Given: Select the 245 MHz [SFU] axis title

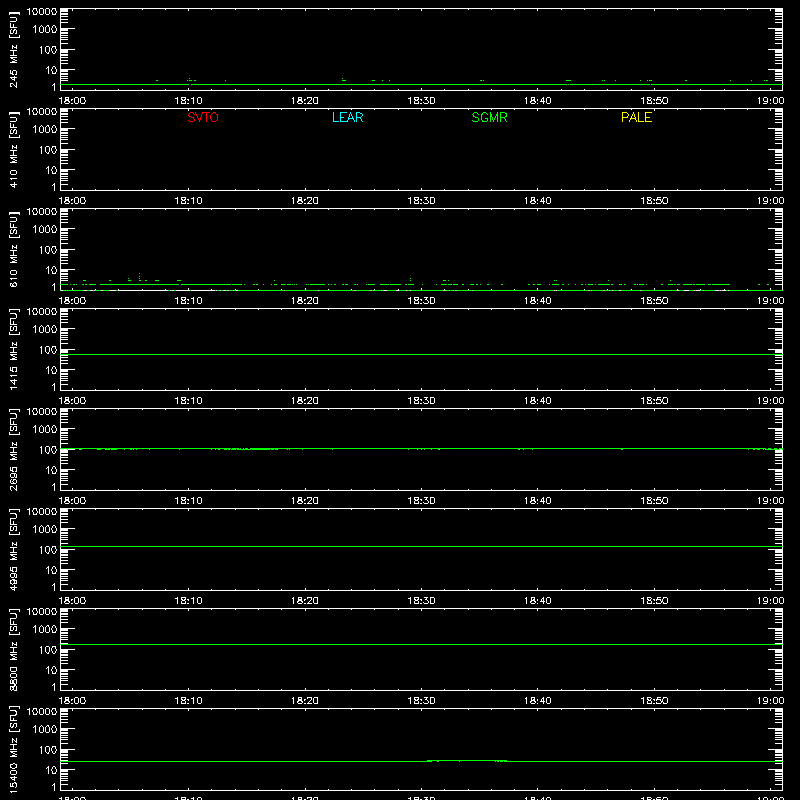Looking at the screenshot, I should click(x=13, y=49).
